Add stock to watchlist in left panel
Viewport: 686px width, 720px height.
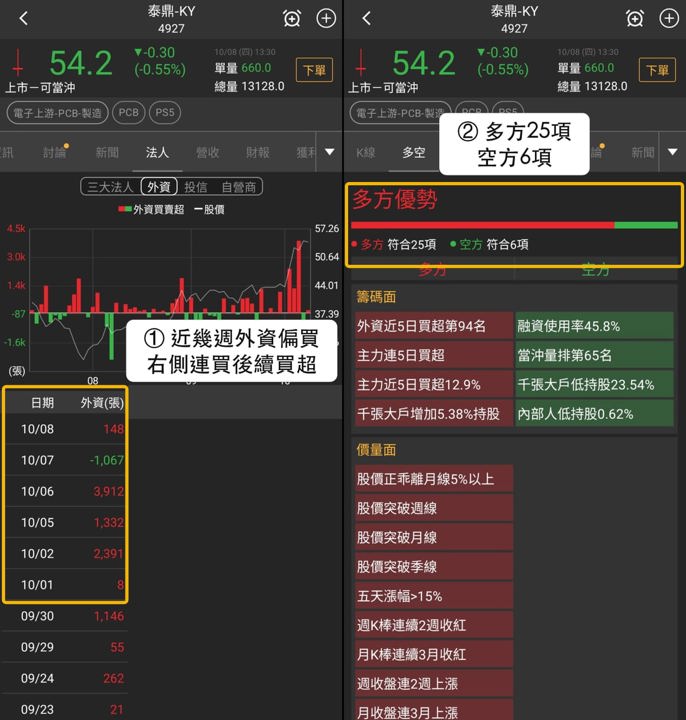(x=326, y=18)
